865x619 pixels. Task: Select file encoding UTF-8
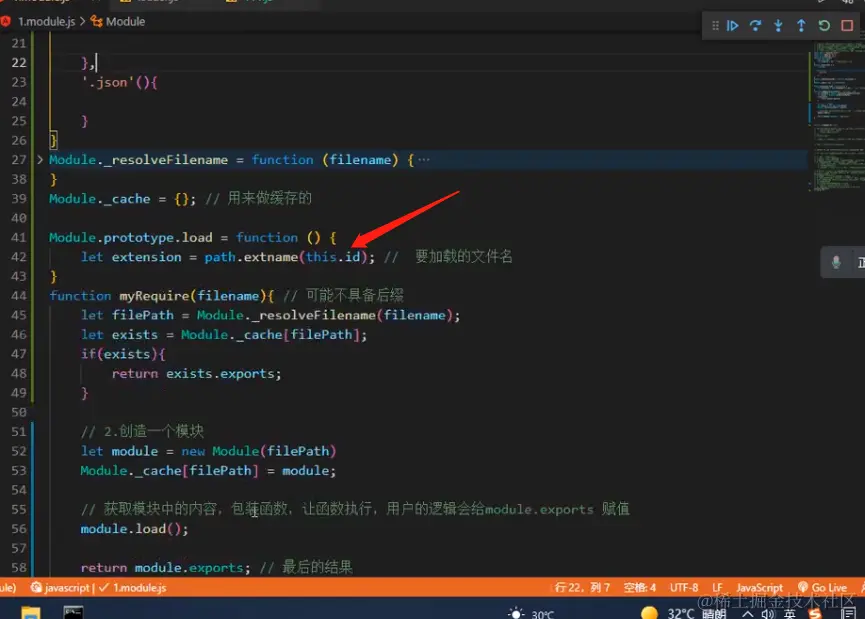point(684,588)
